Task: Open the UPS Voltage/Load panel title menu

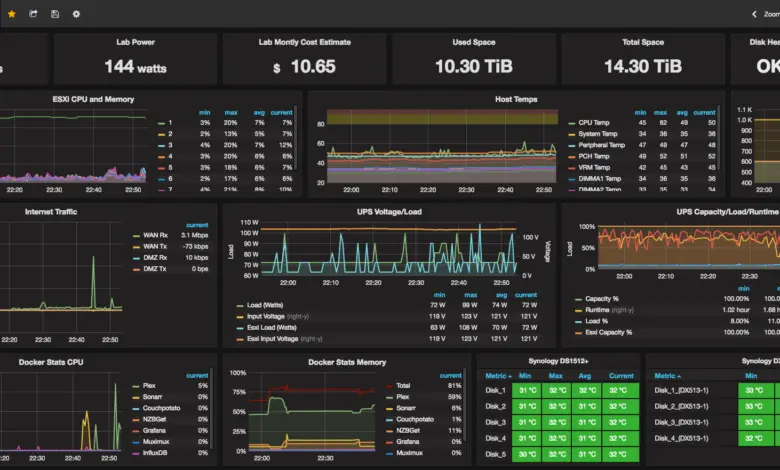Action: (389, 211)
